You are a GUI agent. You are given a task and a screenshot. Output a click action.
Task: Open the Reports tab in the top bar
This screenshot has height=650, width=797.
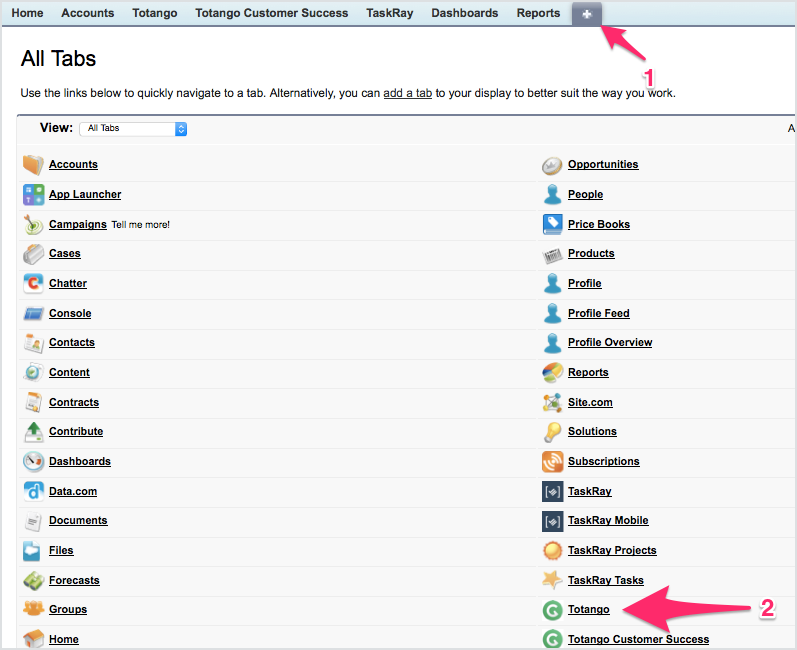tap(538, 13)
